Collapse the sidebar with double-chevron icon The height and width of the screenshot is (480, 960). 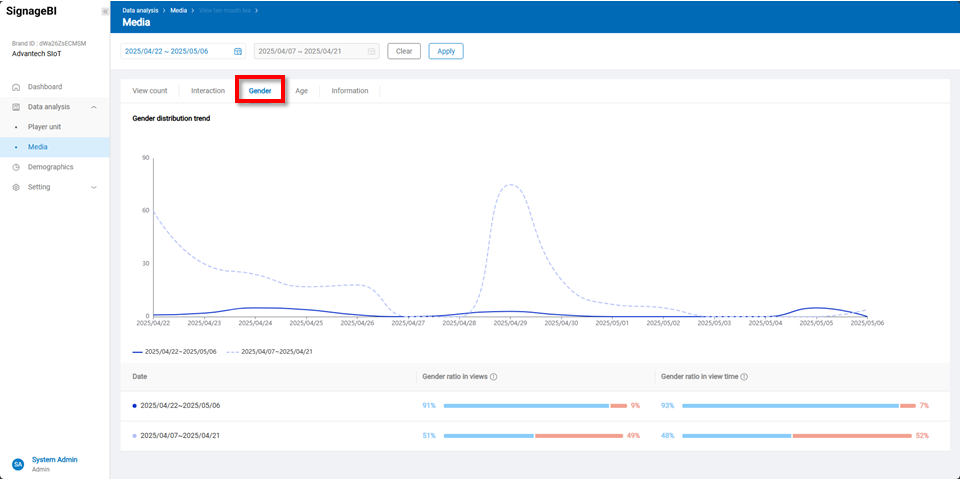(105, 11)
